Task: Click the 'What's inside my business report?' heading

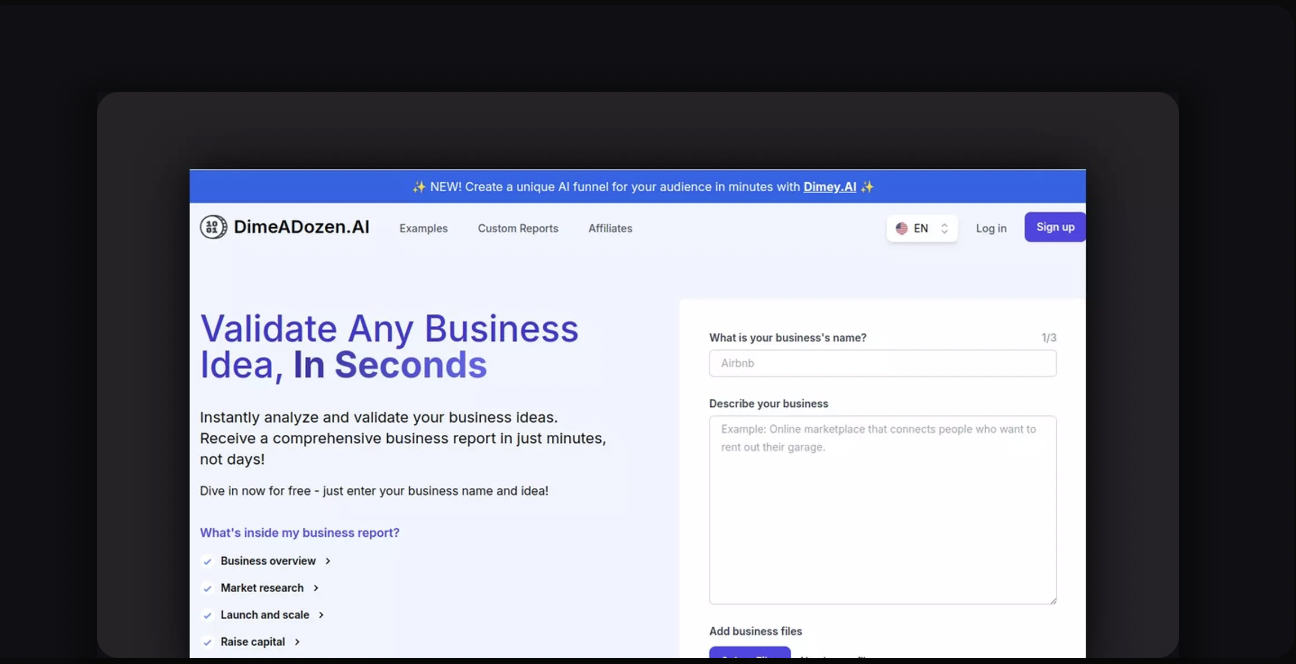Action: click(300, 533)
